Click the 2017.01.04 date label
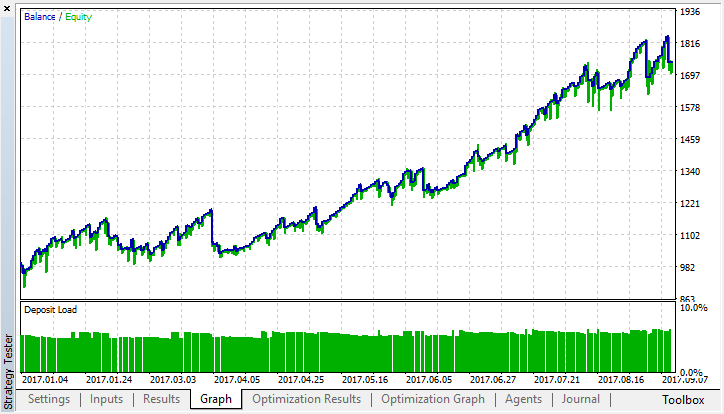 tap(45, 379)
